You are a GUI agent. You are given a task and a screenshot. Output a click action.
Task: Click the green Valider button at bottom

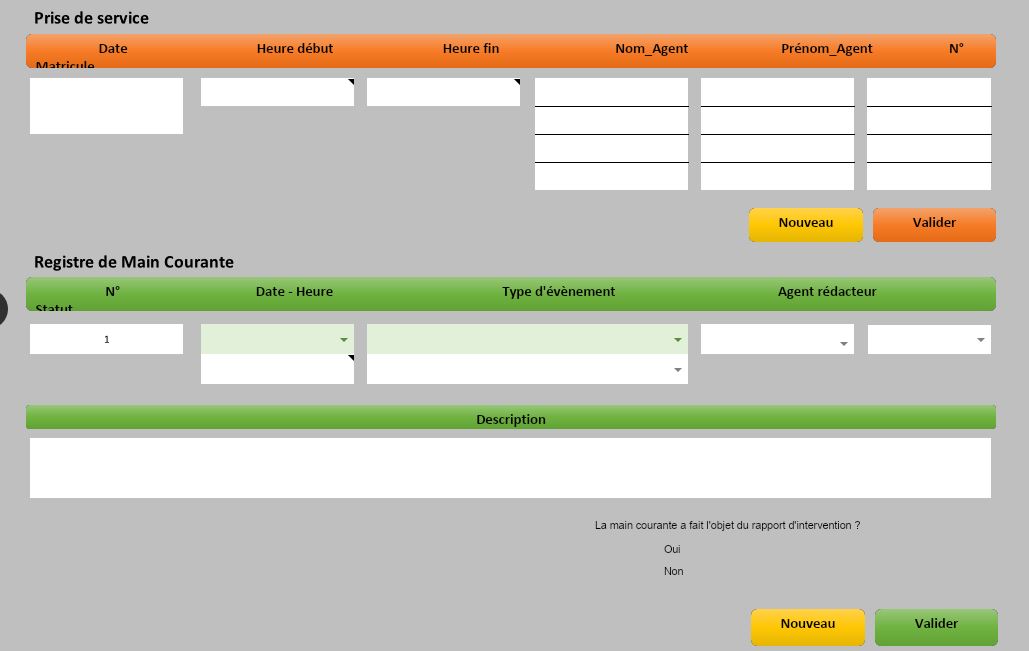pyautogui.click(x=936, y=625)
